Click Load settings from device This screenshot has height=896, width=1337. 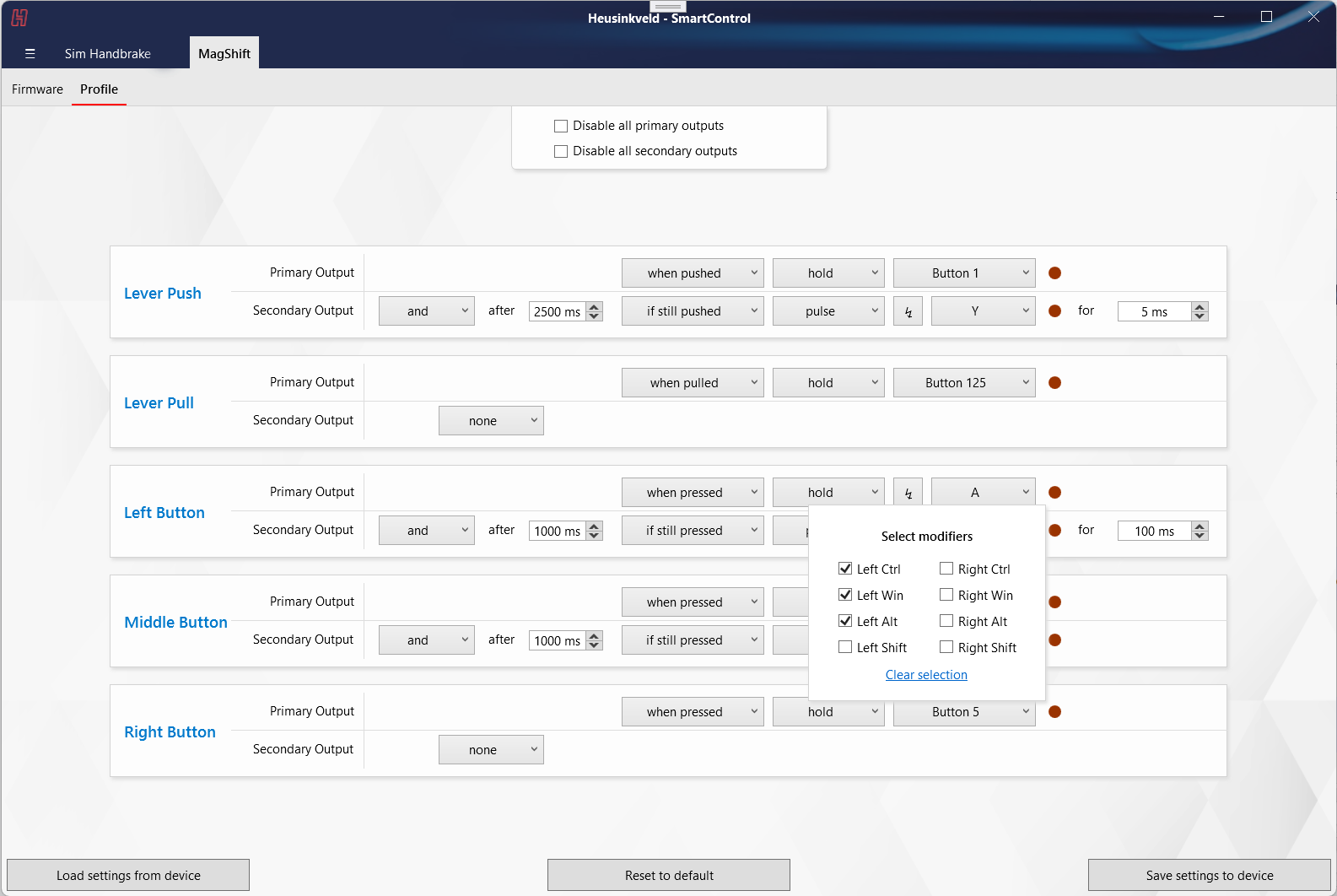click(x=128, y=875)
